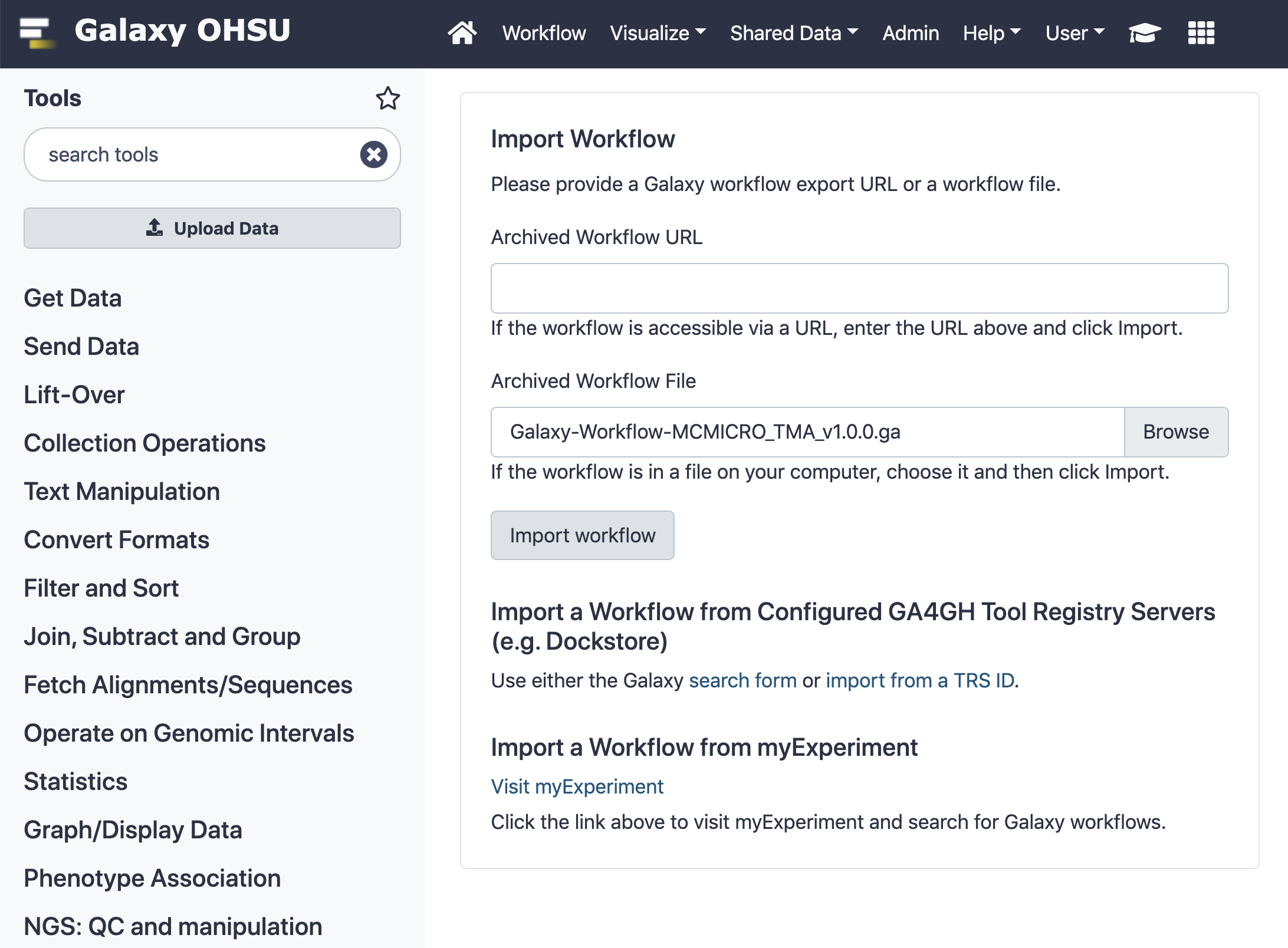Click the Upload Data button

click(x=212, y=228)
